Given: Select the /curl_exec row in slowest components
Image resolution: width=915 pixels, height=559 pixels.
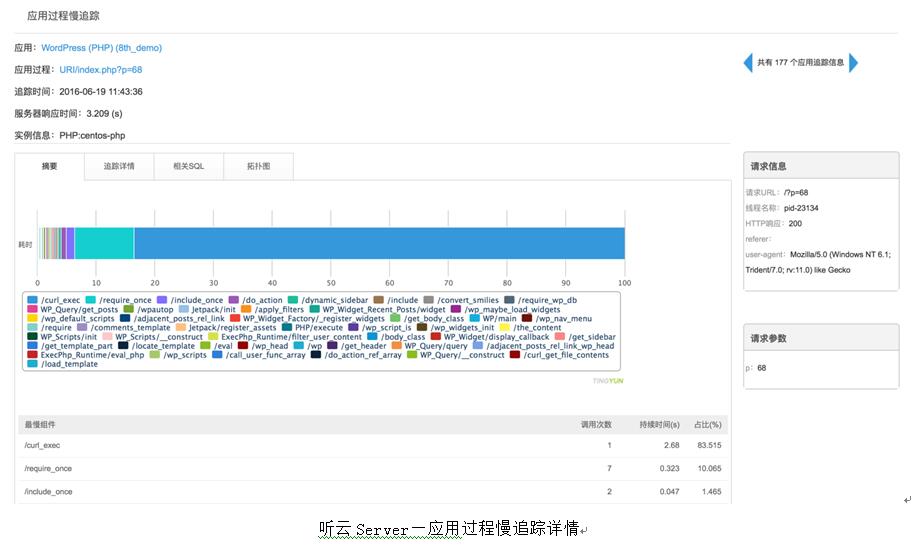Looking at the screenshot, I should [373, 445].
